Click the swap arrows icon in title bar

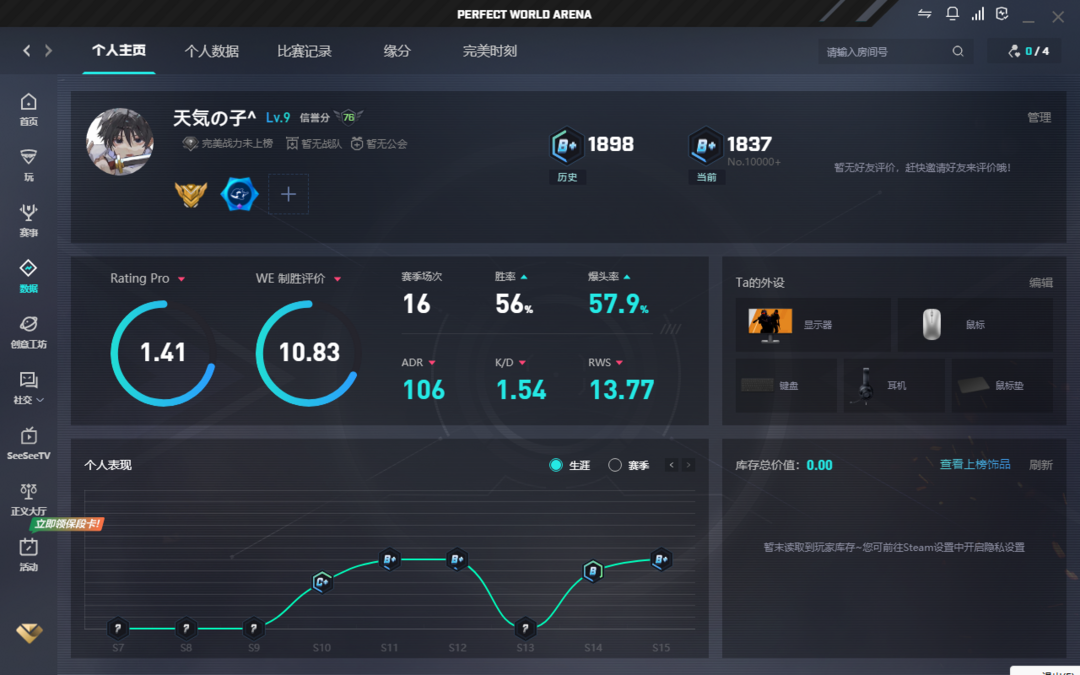(x=924, y=14)
